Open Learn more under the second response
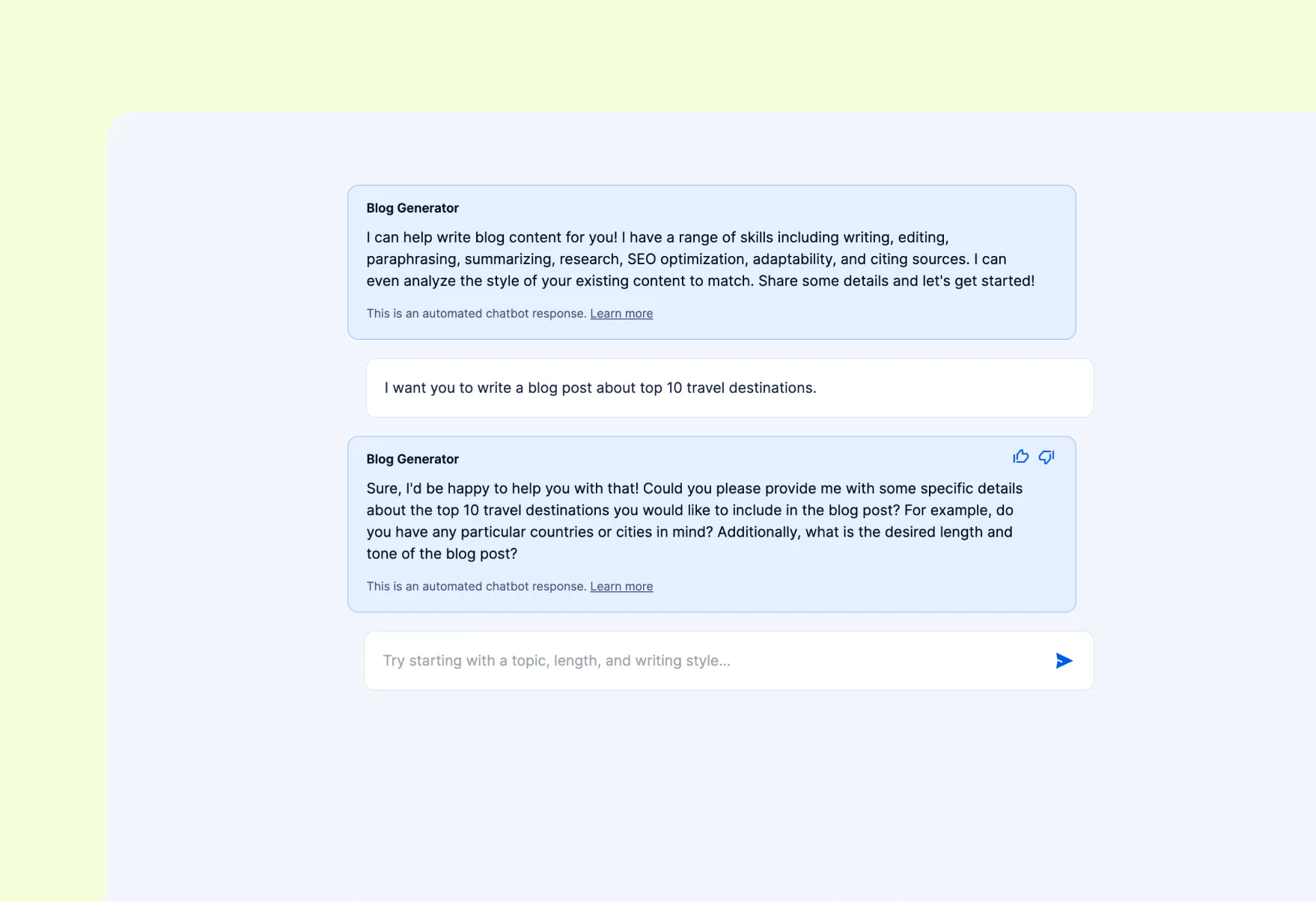The width and height of the screenshot is (1316, 902). tap(621, 586)
